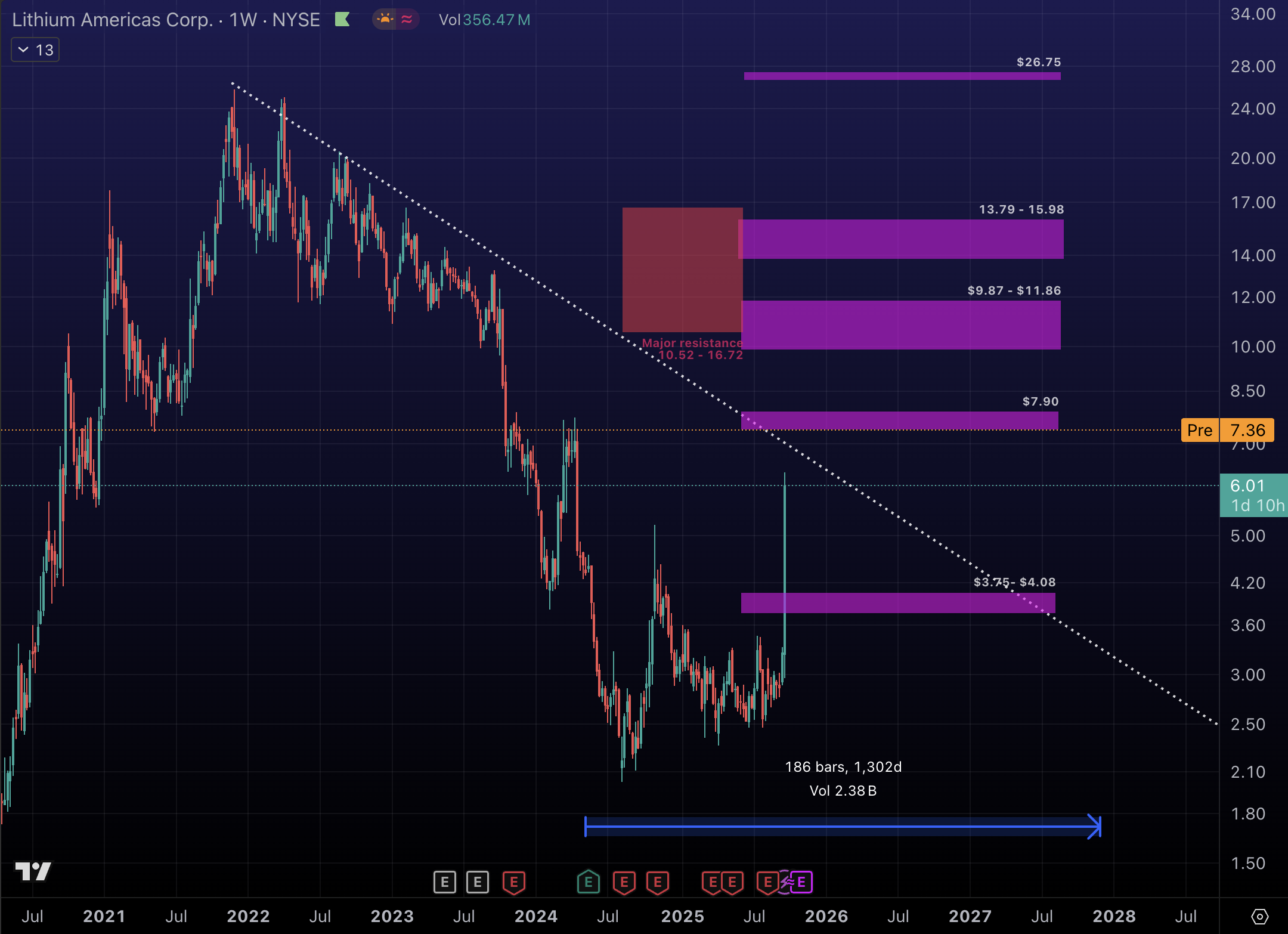
Task: Click the green flag market status icon
Action: [342, 20]
